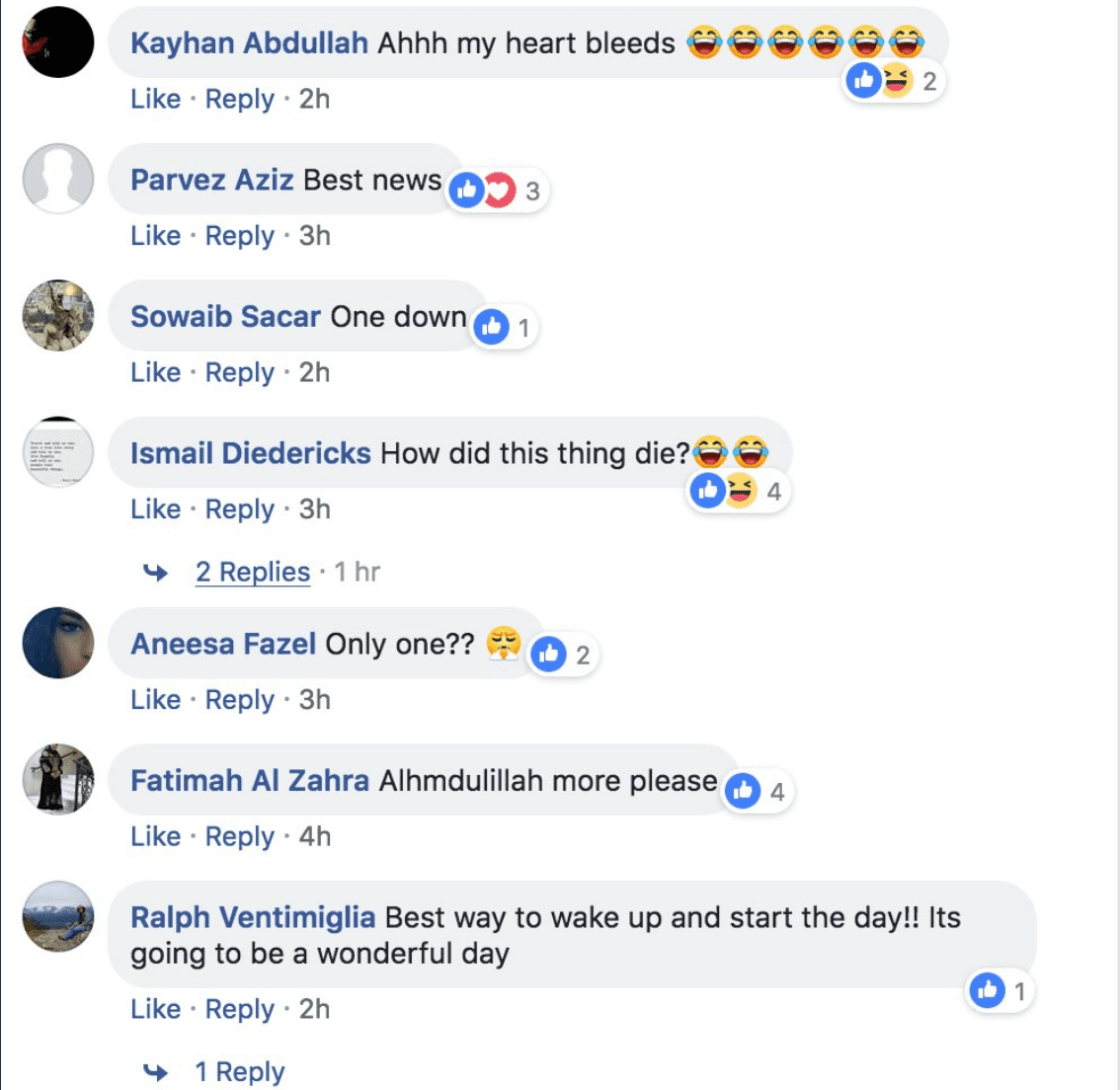Image resolution: width=1120 pixels, height=1090 pixels.
Task: Open reactions on Ismail Diedericks' comment
Action: 735,491
